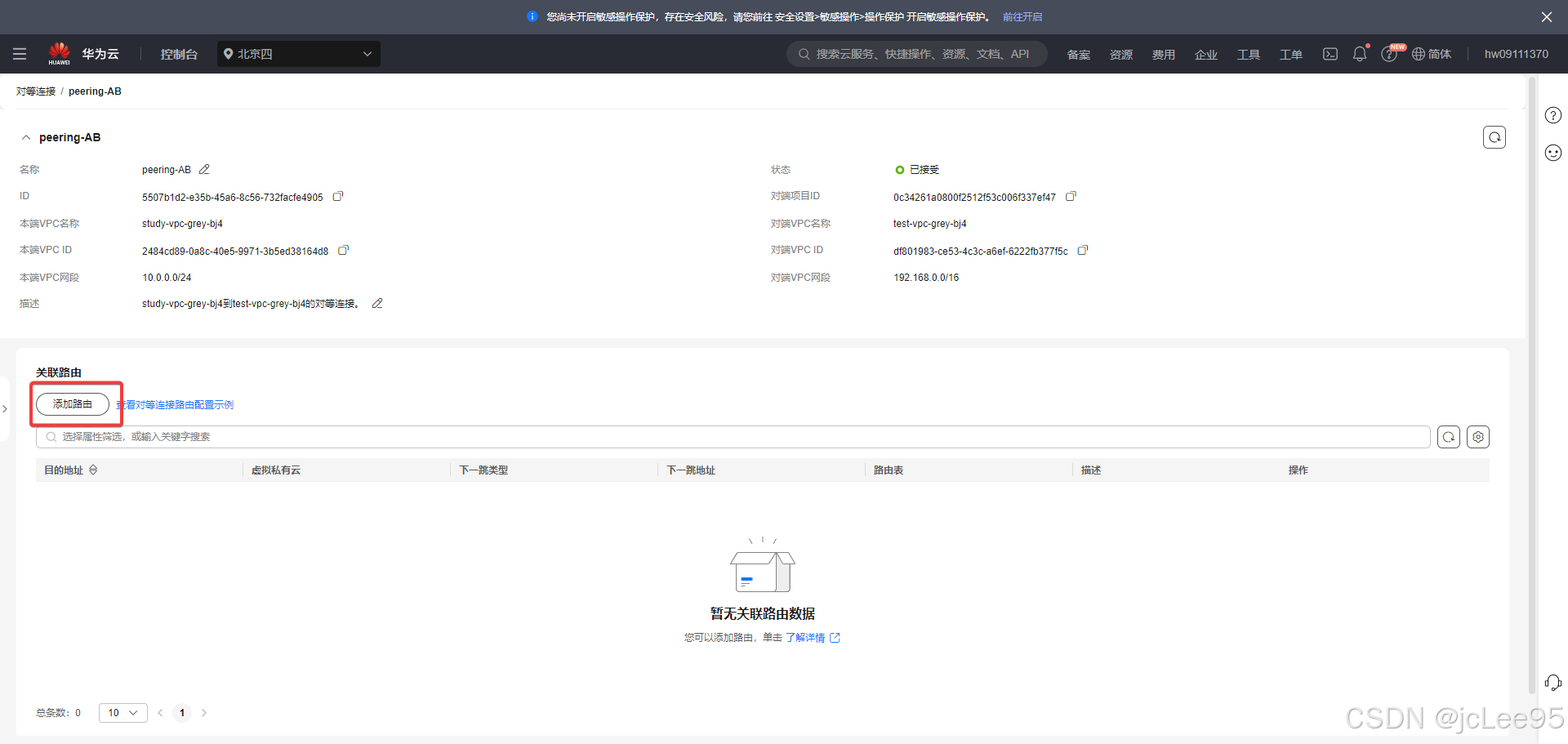Open the help question mark on right rail

click(1553, 115)
